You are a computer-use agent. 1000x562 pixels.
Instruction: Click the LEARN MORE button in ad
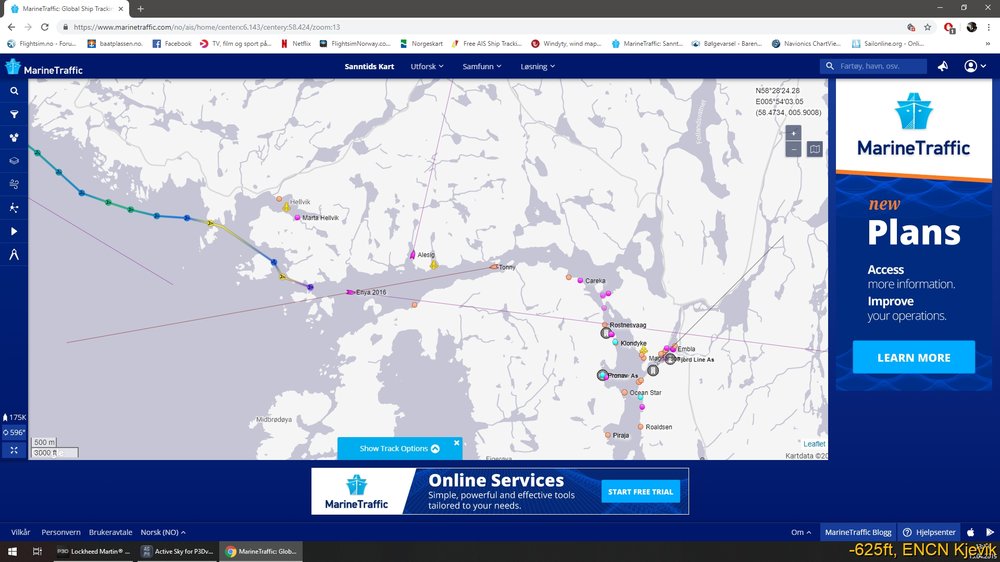pyautogui.click(x=913, y=357)
